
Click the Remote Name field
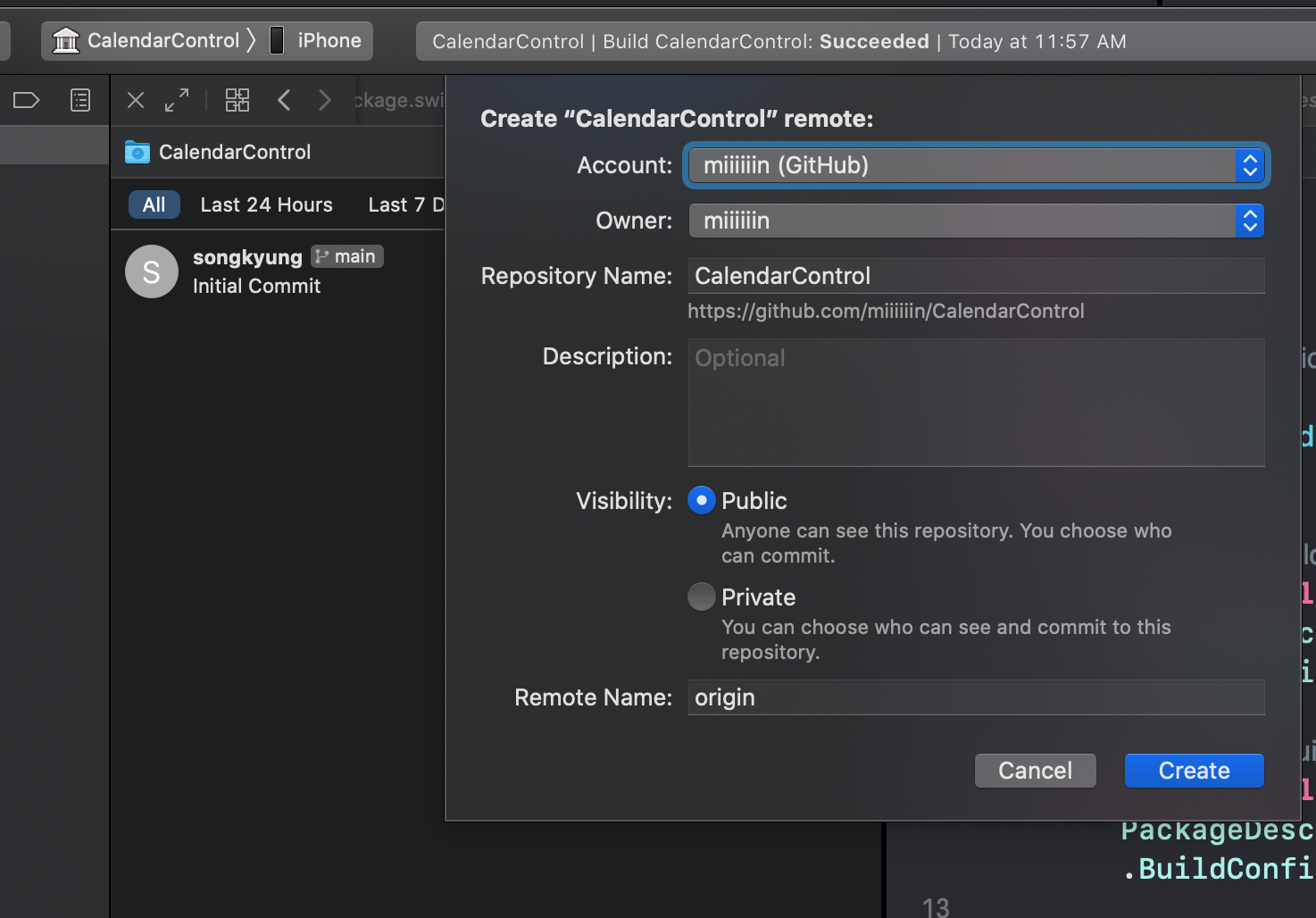[x=976, y=697]
